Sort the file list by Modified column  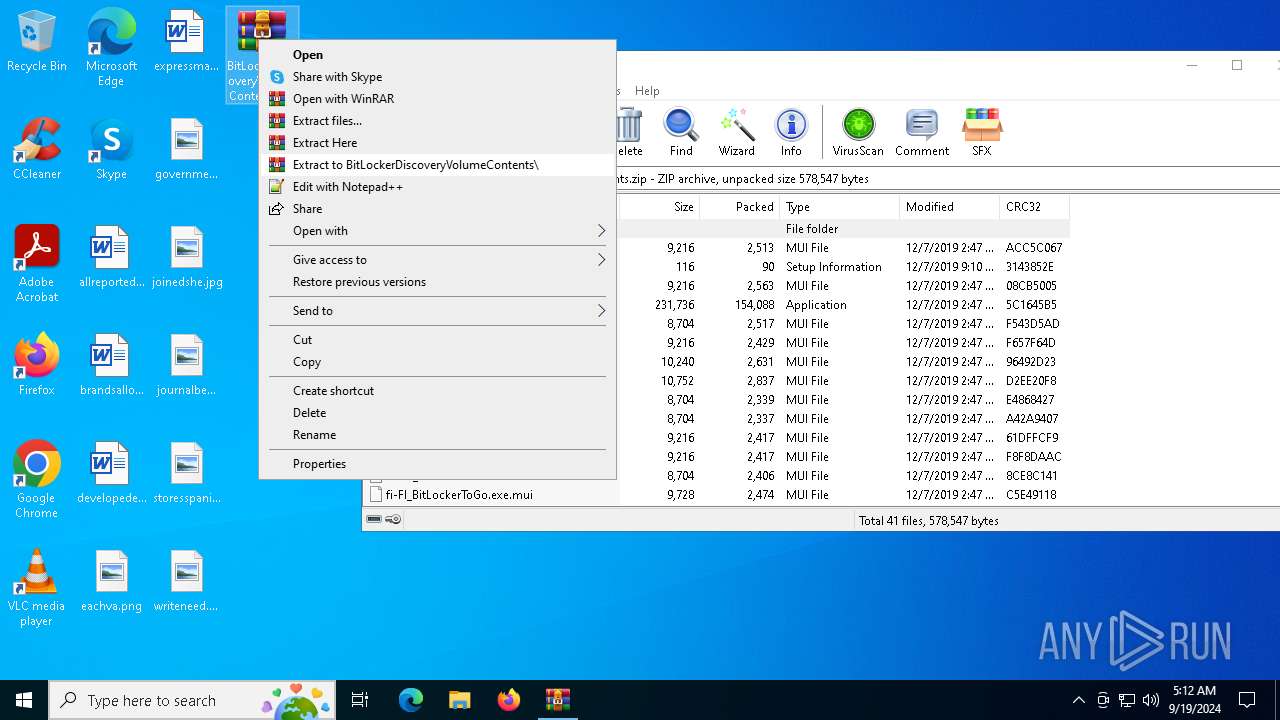tap(949, 207)
